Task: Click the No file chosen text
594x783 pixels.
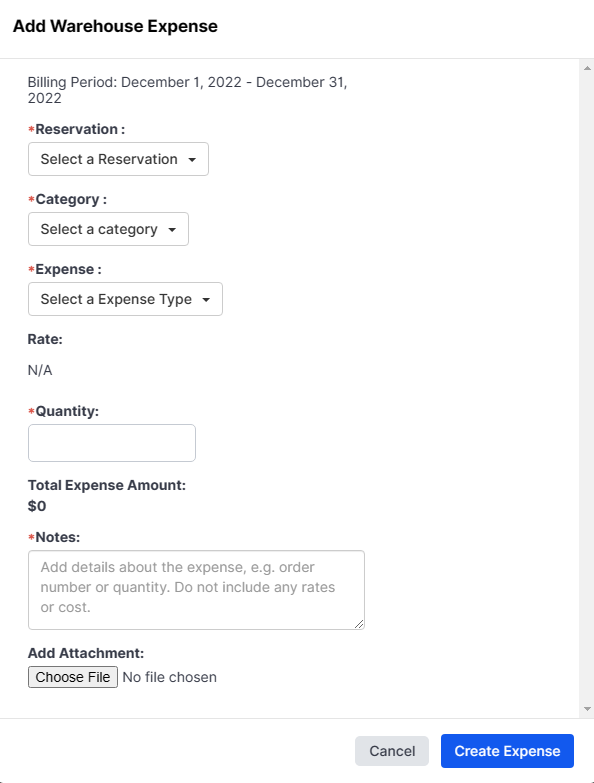Action: [170, 677]
